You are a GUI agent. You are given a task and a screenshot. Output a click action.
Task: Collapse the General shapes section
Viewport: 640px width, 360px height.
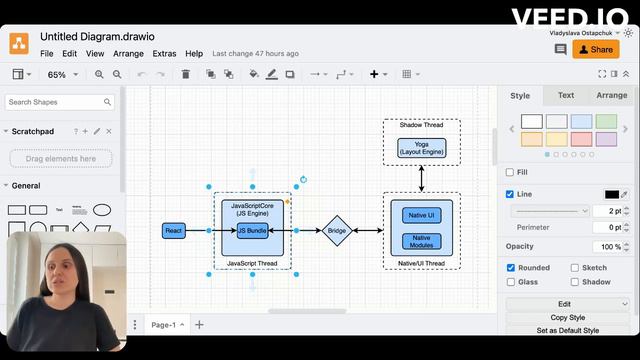pos(6,186)
